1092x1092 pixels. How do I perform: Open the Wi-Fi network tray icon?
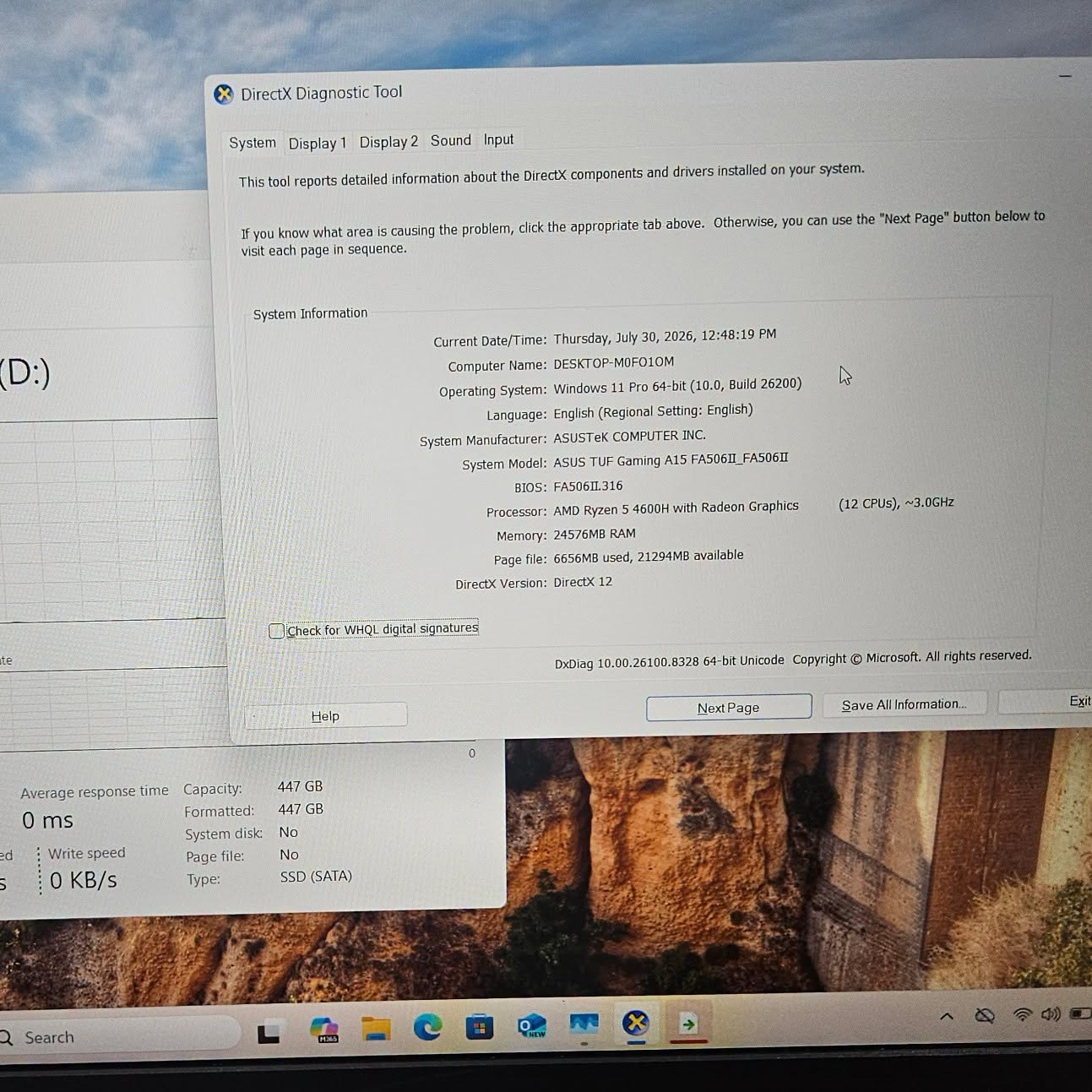tap(1023, 1014)
